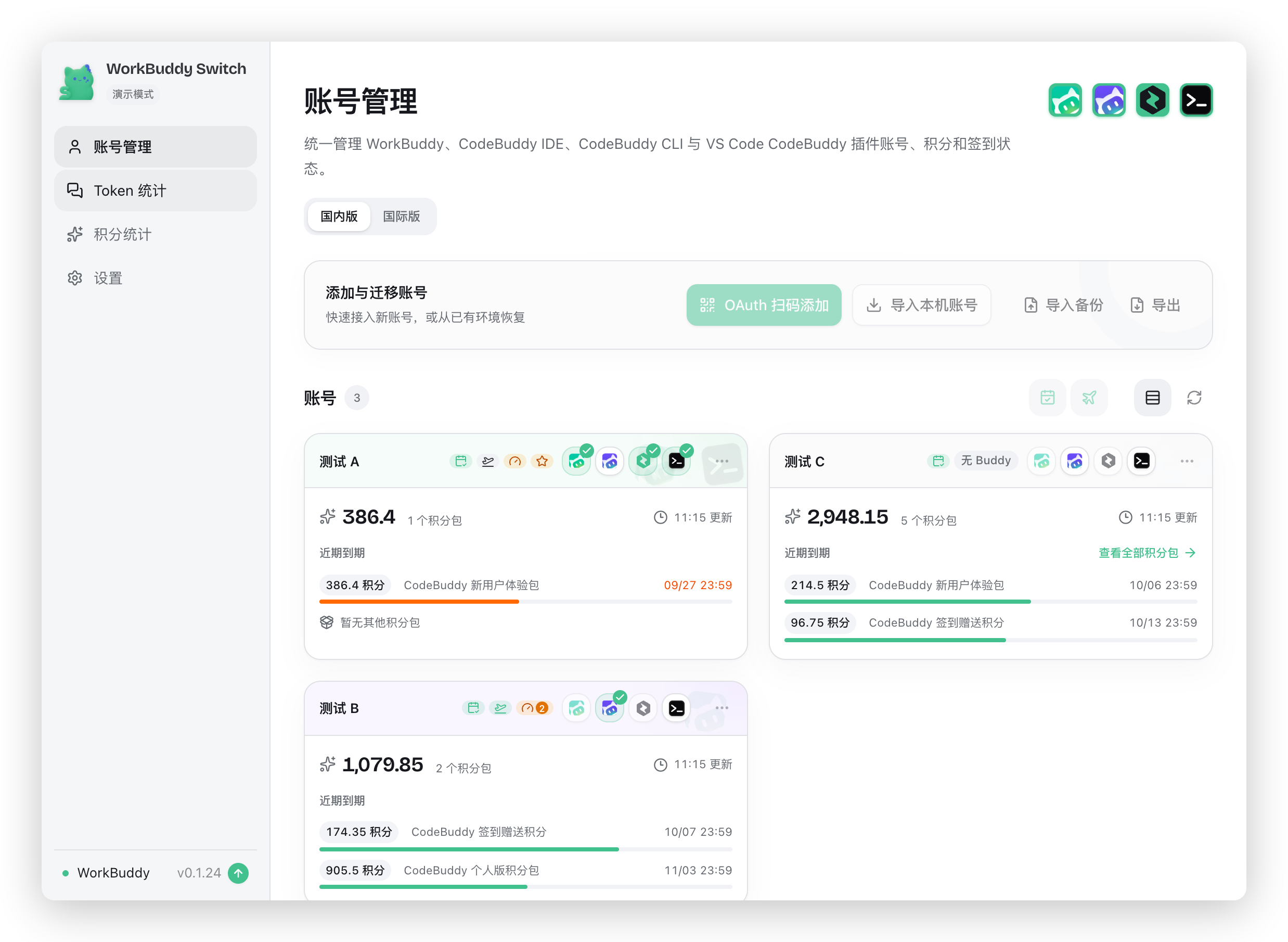Click the OAuth 扫码添加 button
The width and height of the screenshot is (1288, 942).
tap(764, 305)
